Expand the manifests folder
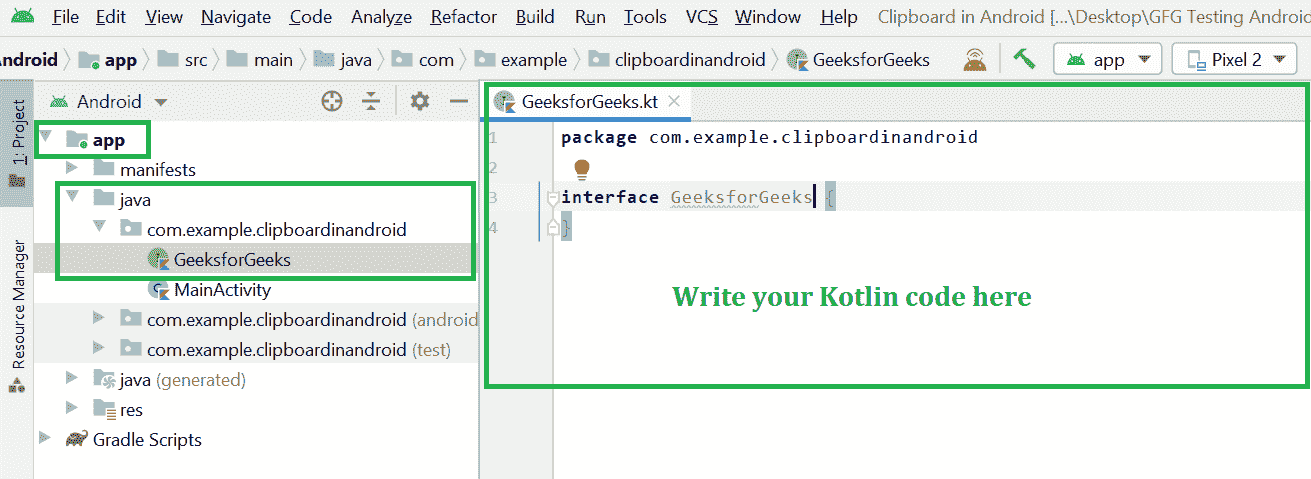 coord(72,169)
